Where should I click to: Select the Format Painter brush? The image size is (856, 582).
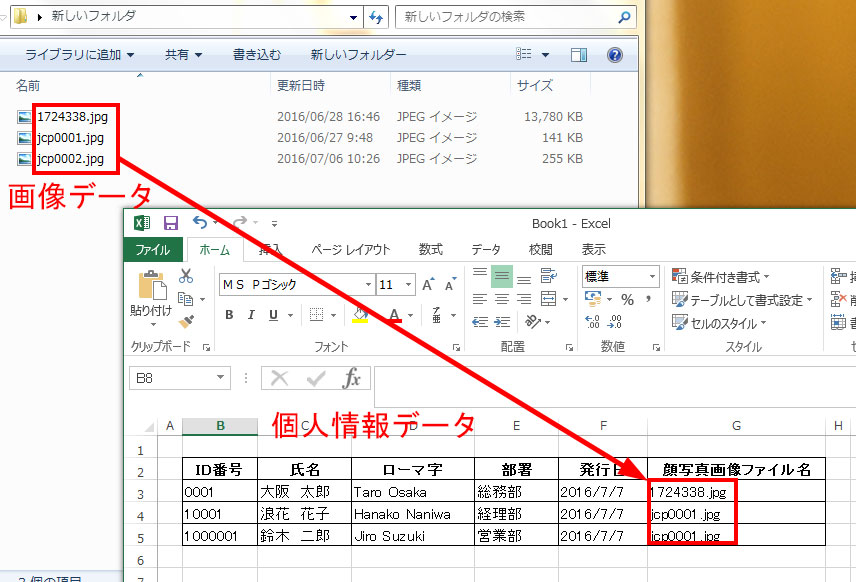click(186, 320)
